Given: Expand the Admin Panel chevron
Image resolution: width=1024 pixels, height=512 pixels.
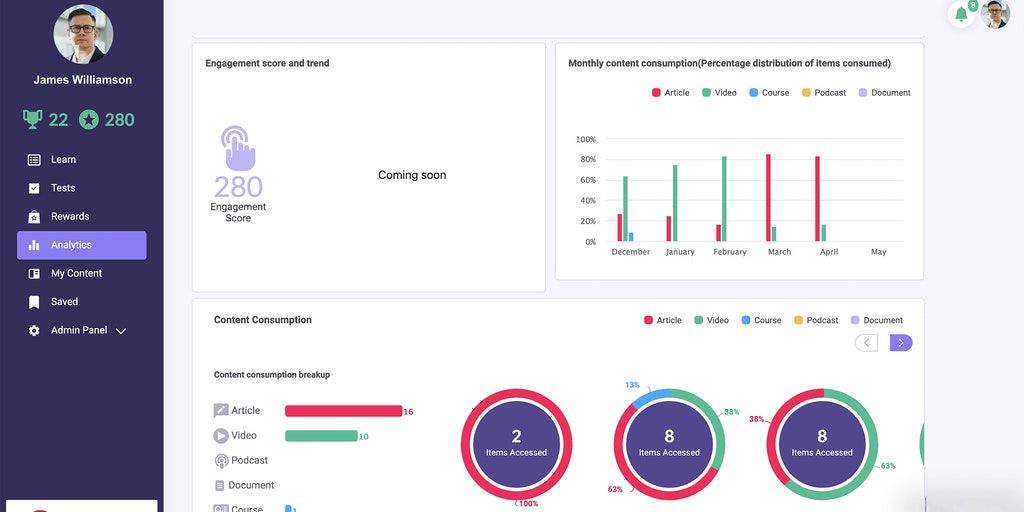Looking at the screenshot, I should click(121, 331).
